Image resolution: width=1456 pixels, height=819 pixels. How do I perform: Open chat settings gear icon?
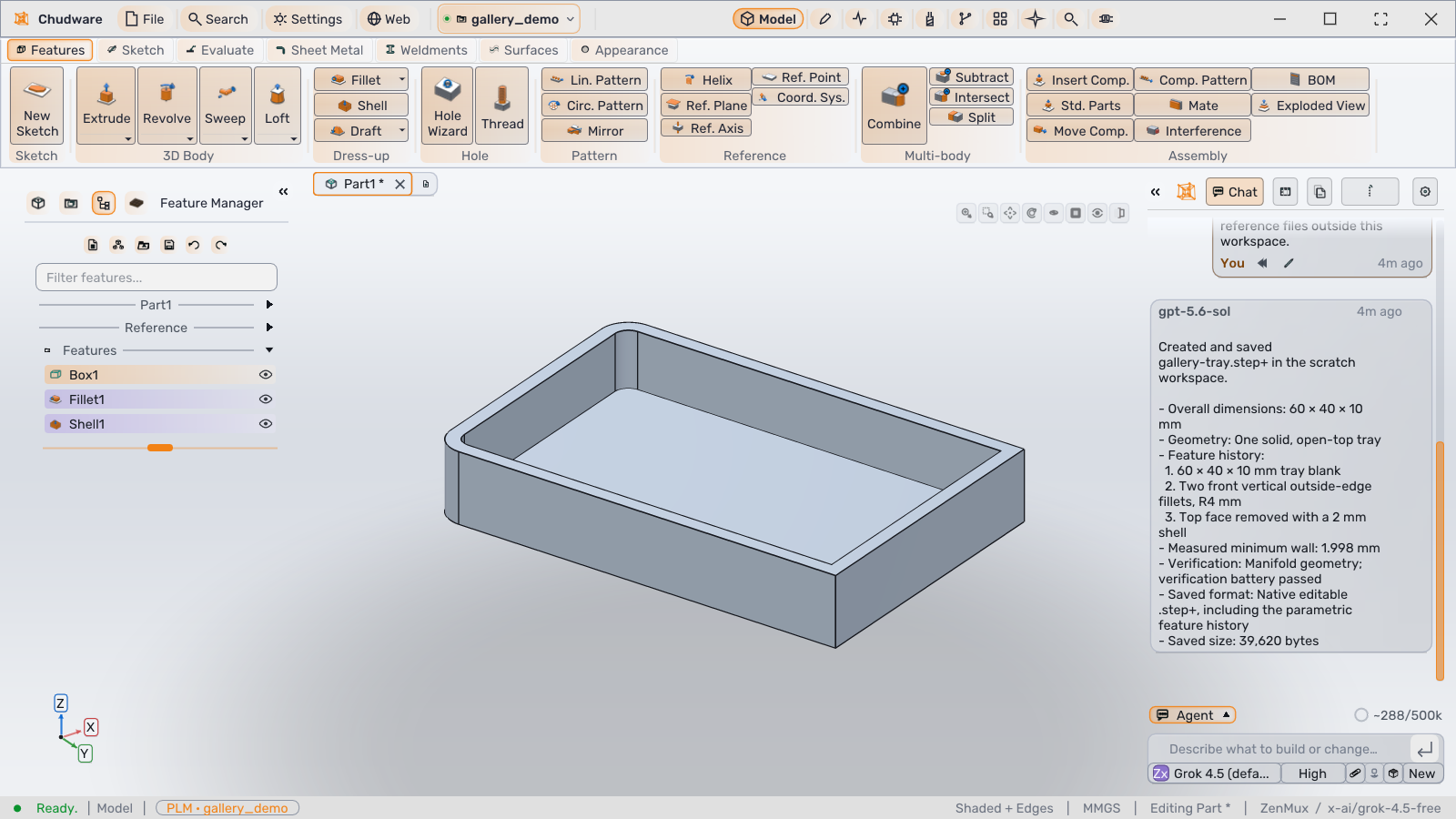[1425, 192]
